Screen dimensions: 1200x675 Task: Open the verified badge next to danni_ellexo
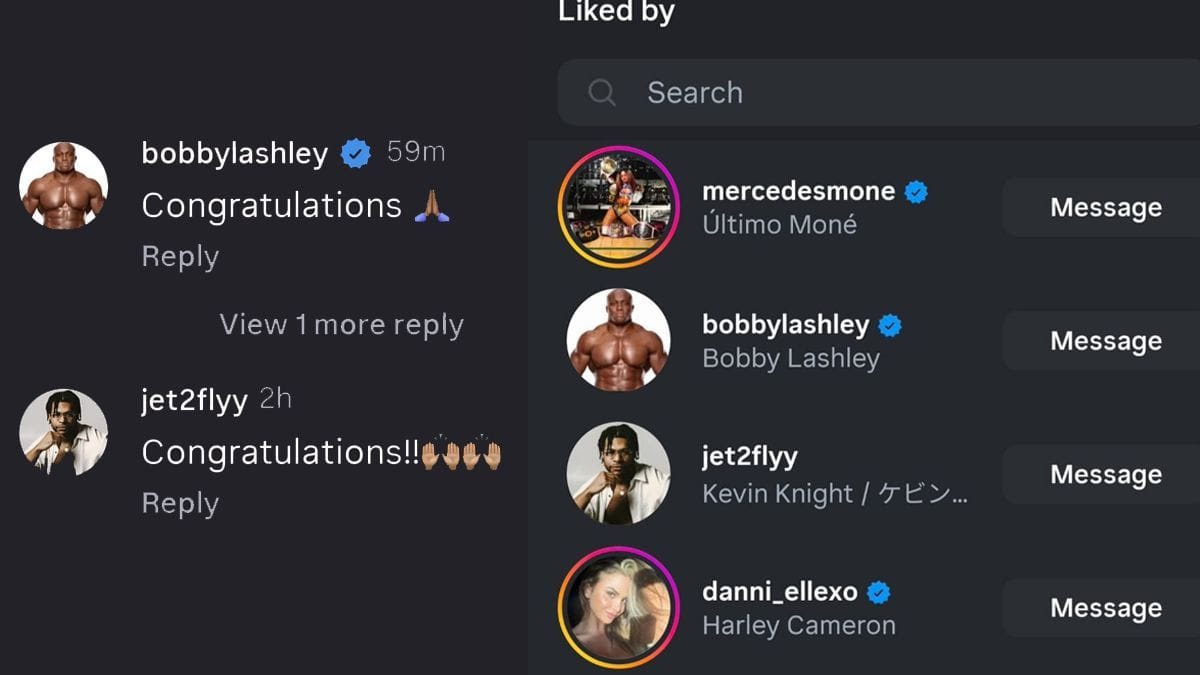pos(878,590)
